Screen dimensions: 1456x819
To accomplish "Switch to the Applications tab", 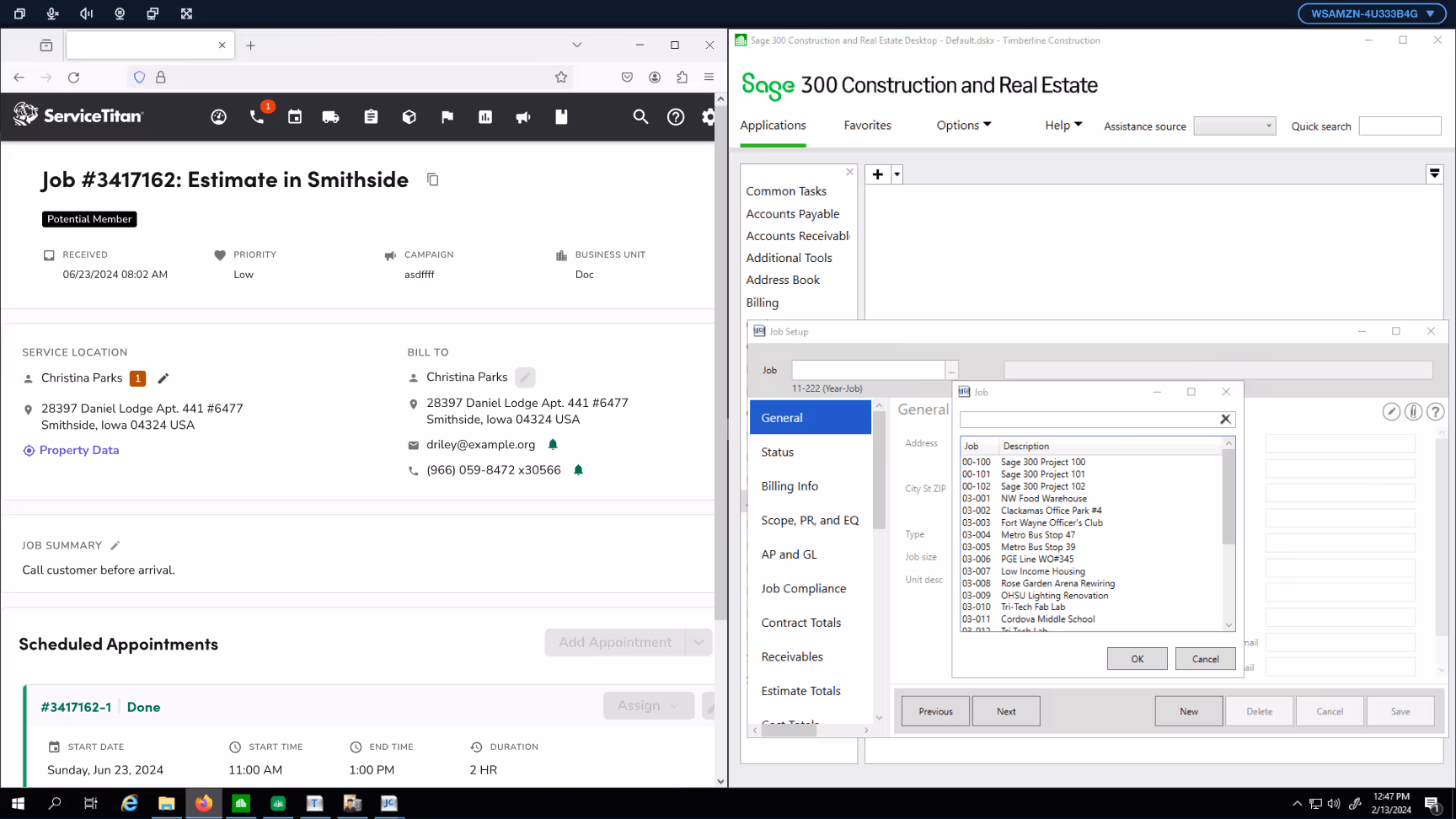I will pos(773,125).
